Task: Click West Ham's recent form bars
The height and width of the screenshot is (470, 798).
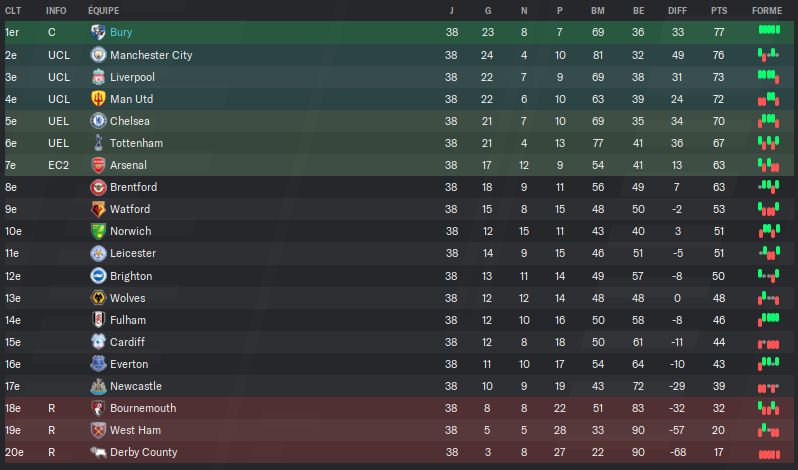Action: (768, 430)
